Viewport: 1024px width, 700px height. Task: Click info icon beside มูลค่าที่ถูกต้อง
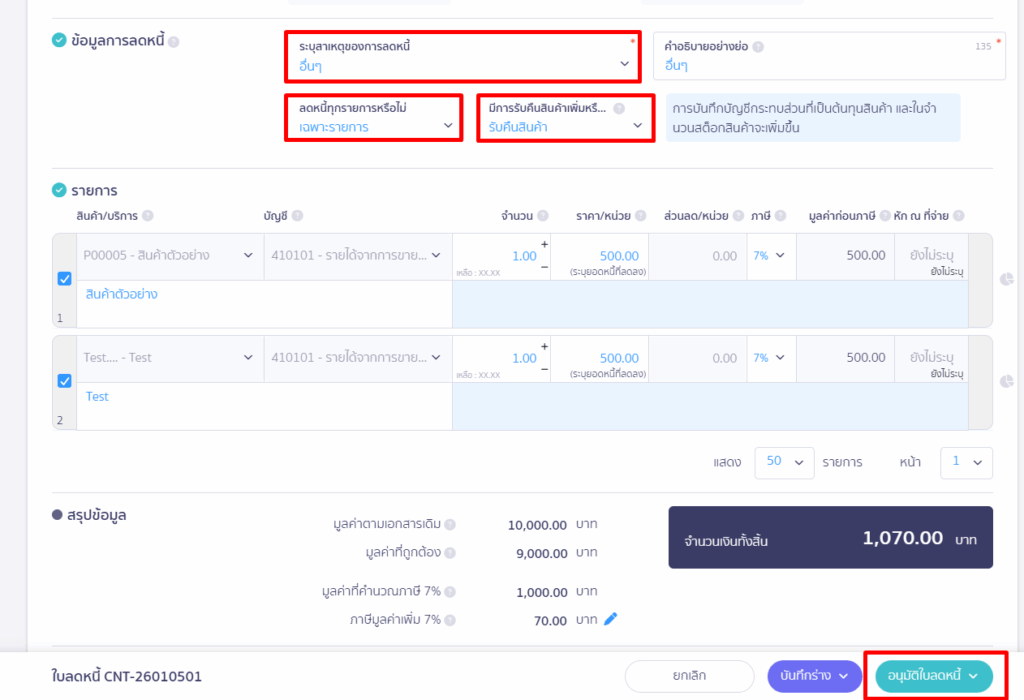450,553
